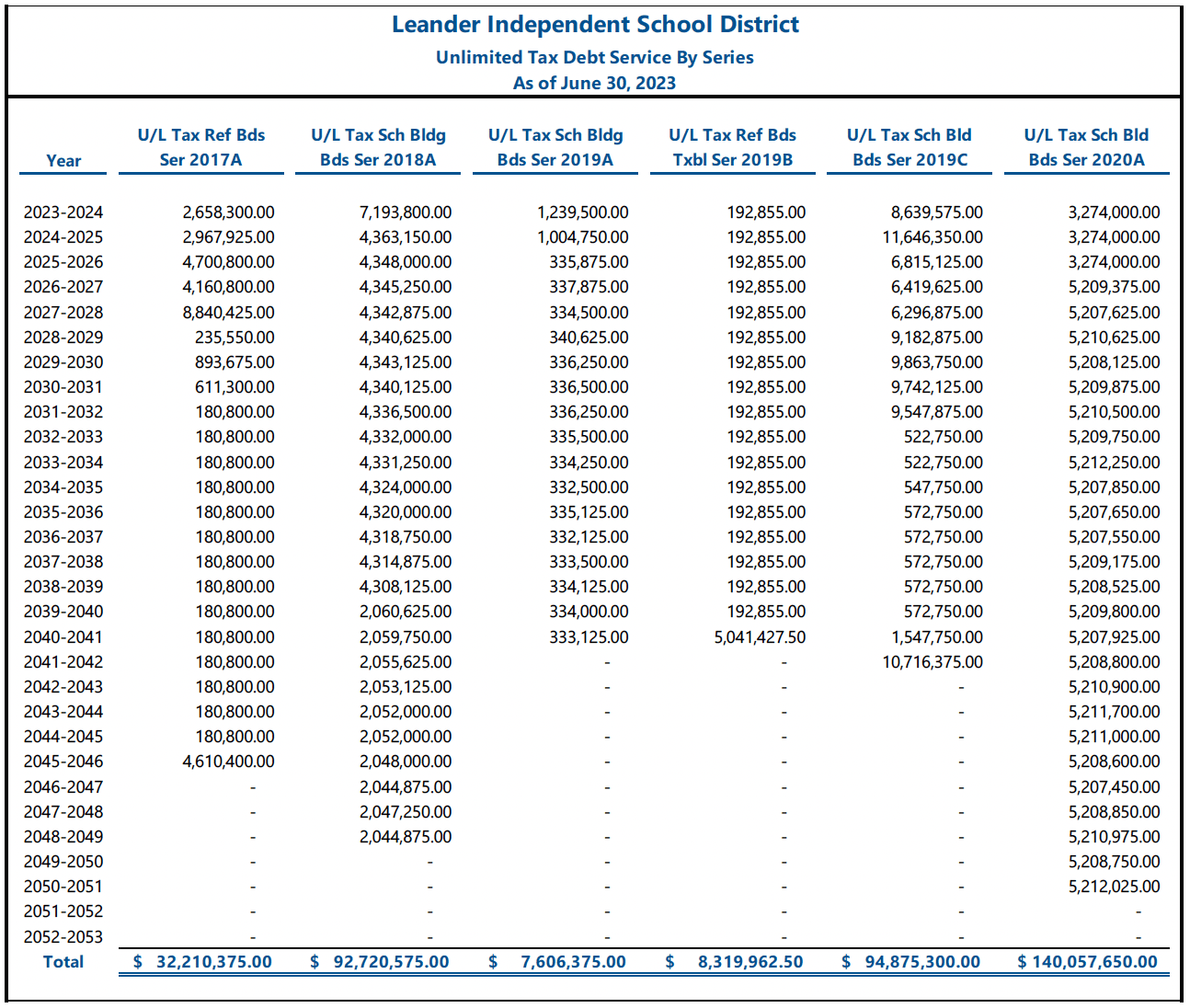1190x1008 pixels.
Task: Click the value 4,308,125.00
Action: pos(406,587)
